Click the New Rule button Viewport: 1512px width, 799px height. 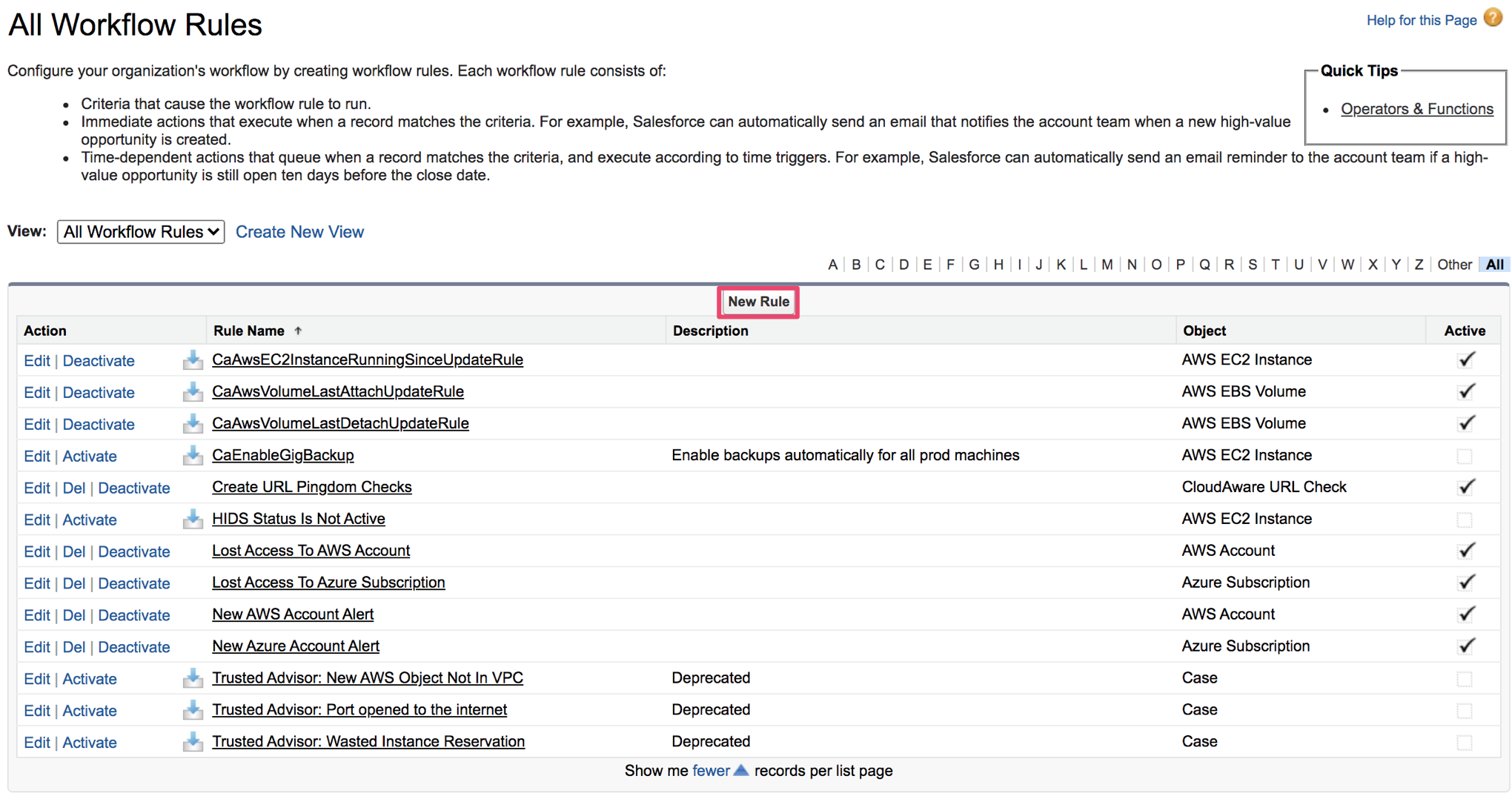(x=757, y=302)
